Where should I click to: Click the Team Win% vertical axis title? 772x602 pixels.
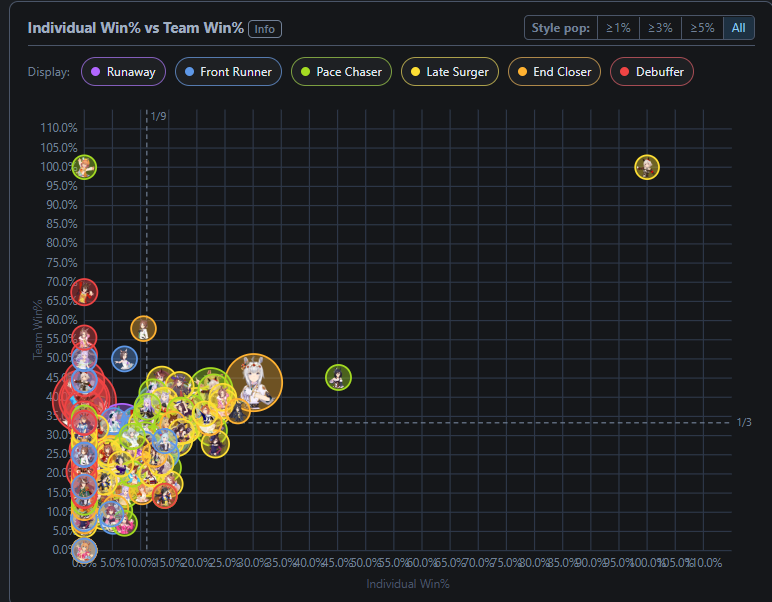coord(37,329)
